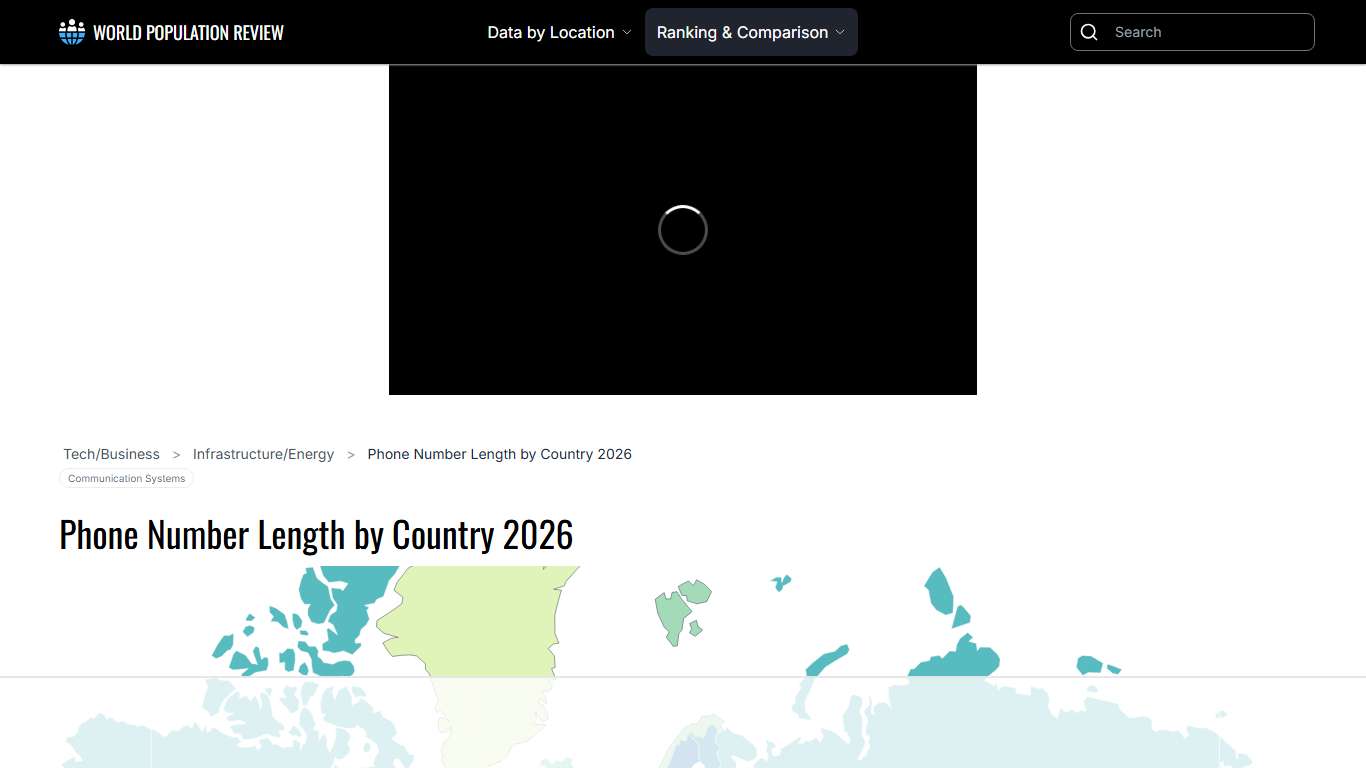The height and width of the screenshot is (768, 1366).
Task: Expand the Data by Location chevron arrow
Action: [x=626, y=32]
